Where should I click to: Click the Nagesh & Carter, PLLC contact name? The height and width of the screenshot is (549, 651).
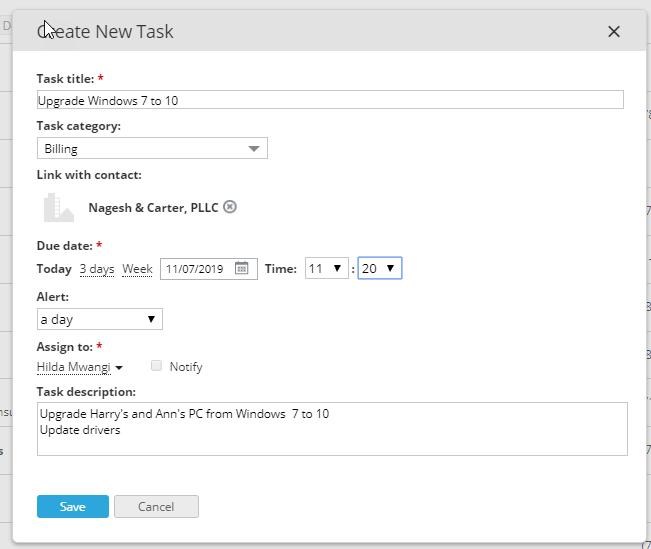coord(153,207)
